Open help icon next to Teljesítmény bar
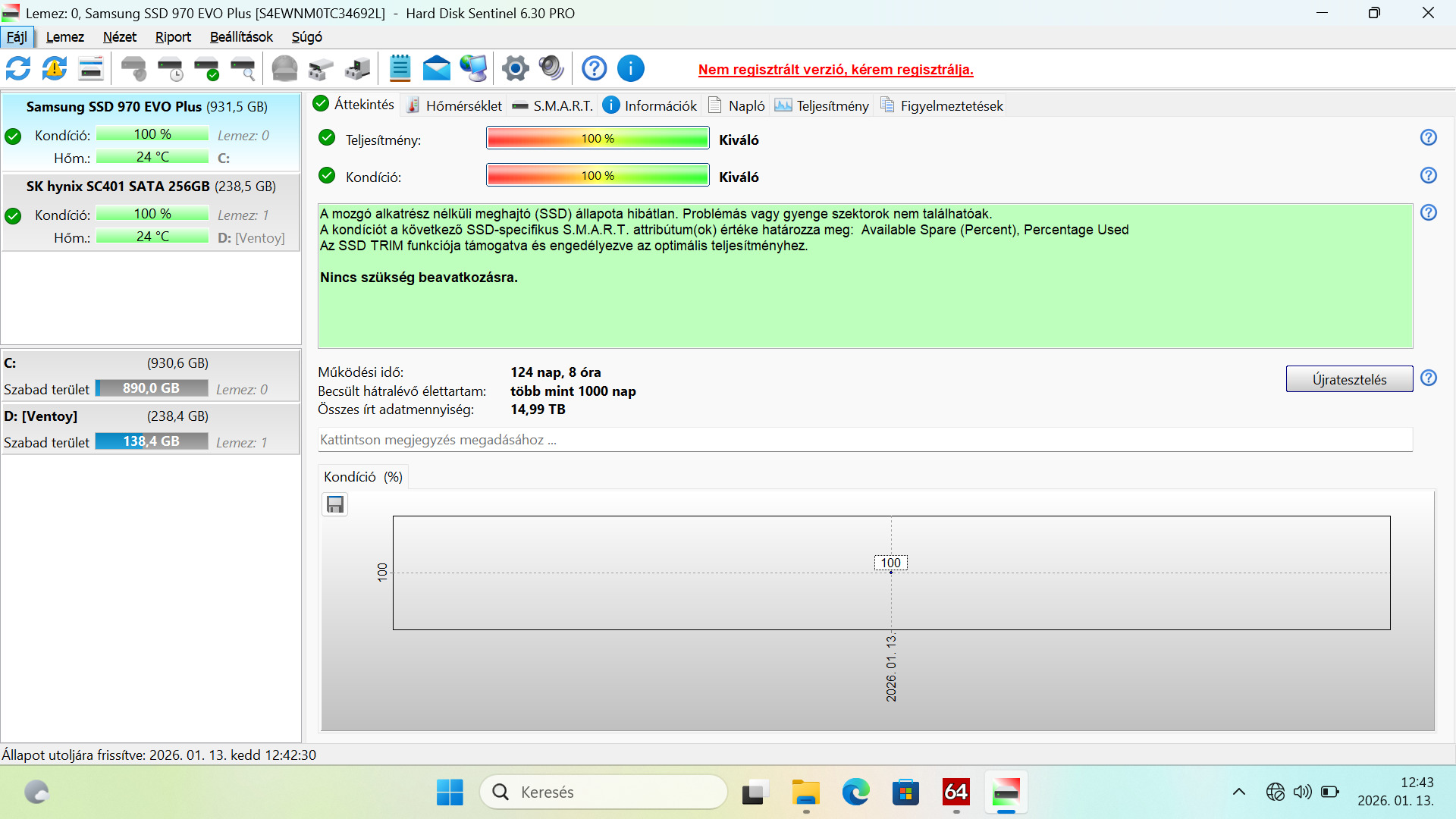This screenshot has width=1456, height=819. [1428, 138]
